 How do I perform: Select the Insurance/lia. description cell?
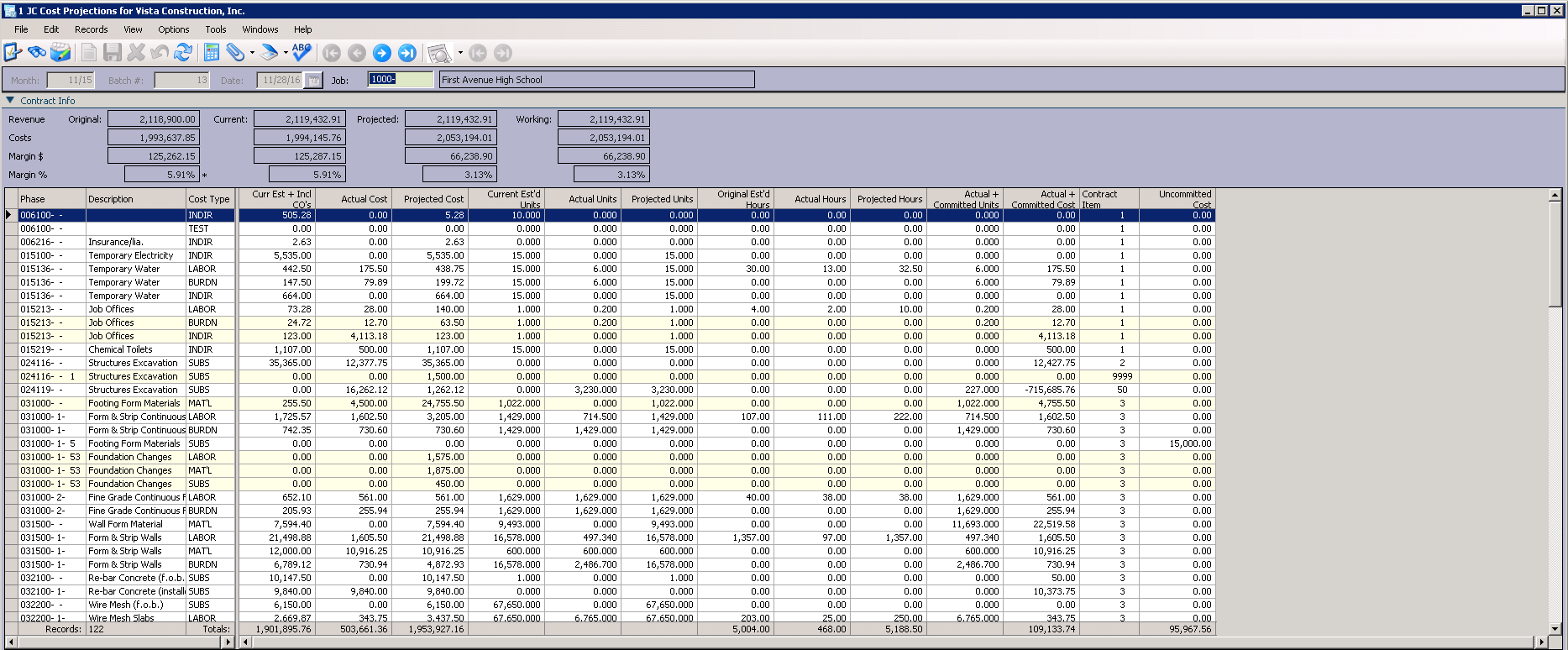coord(136,242)
